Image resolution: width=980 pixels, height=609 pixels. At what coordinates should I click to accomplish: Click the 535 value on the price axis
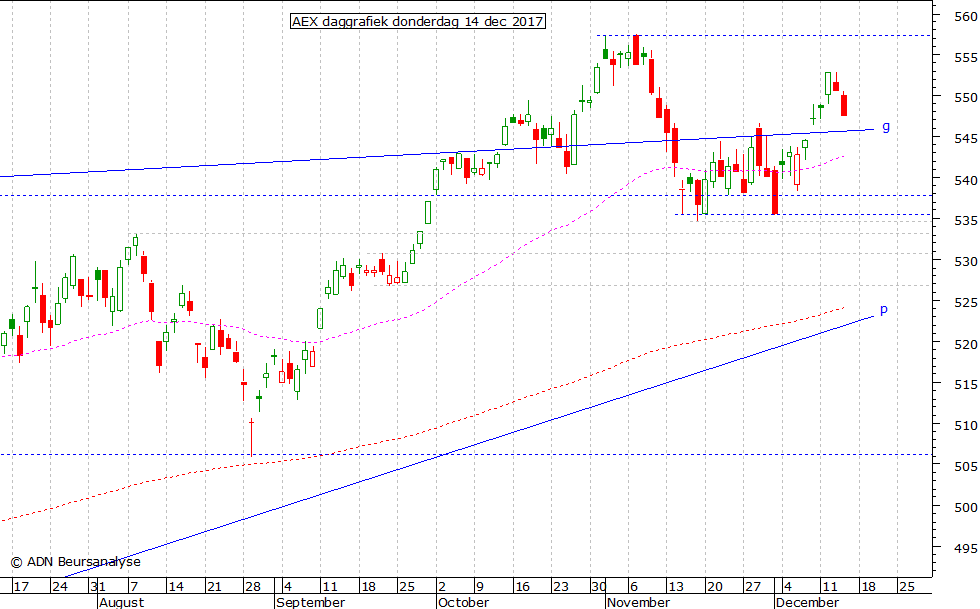[966, 221]
